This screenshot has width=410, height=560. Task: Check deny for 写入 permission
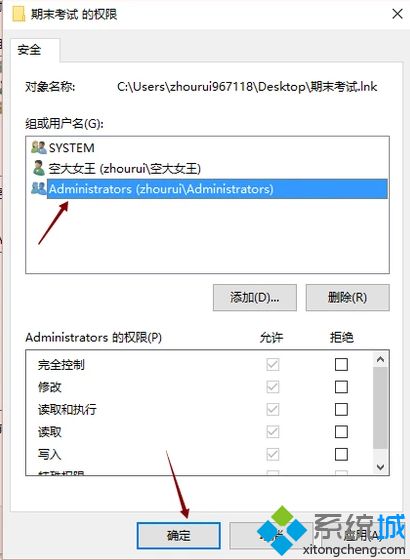coord(341,454)
